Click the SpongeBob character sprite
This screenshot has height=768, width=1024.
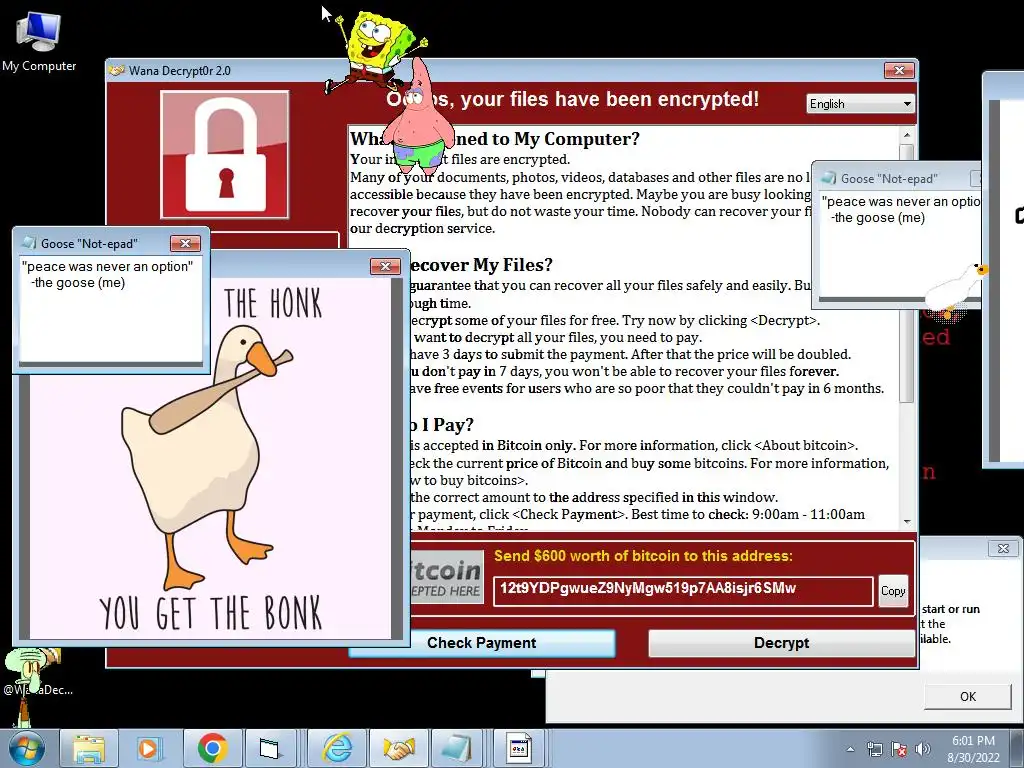(376, 49)
